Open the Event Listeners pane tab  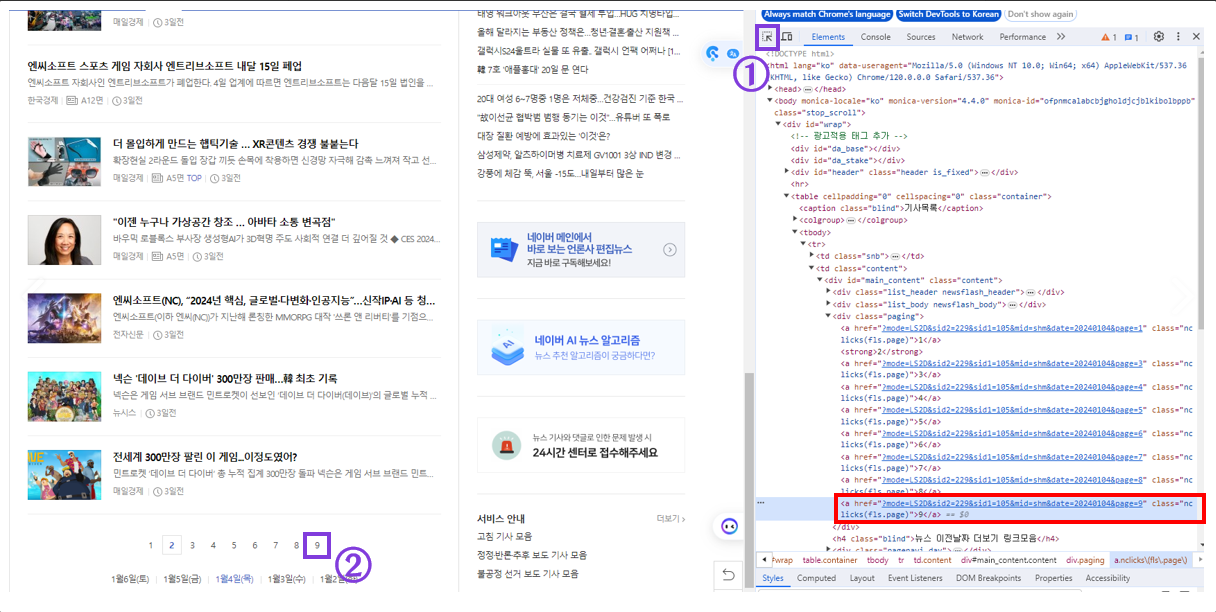point(914,578)
